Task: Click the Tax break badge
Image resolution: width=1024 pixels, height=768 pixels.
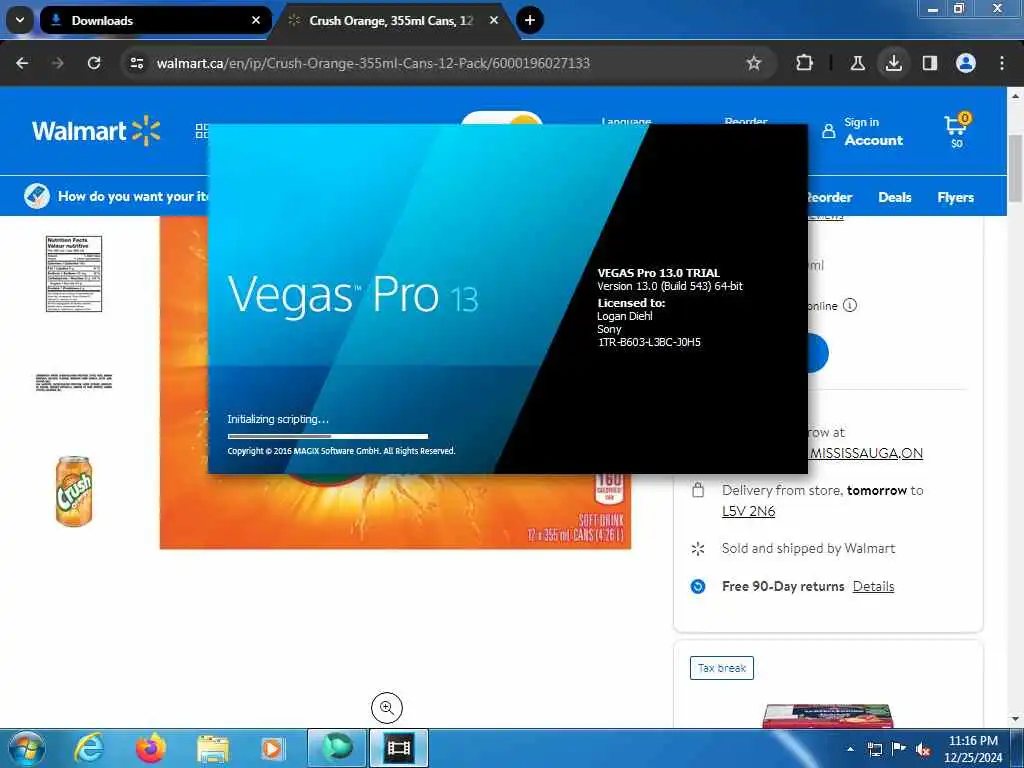Action: 722,668
